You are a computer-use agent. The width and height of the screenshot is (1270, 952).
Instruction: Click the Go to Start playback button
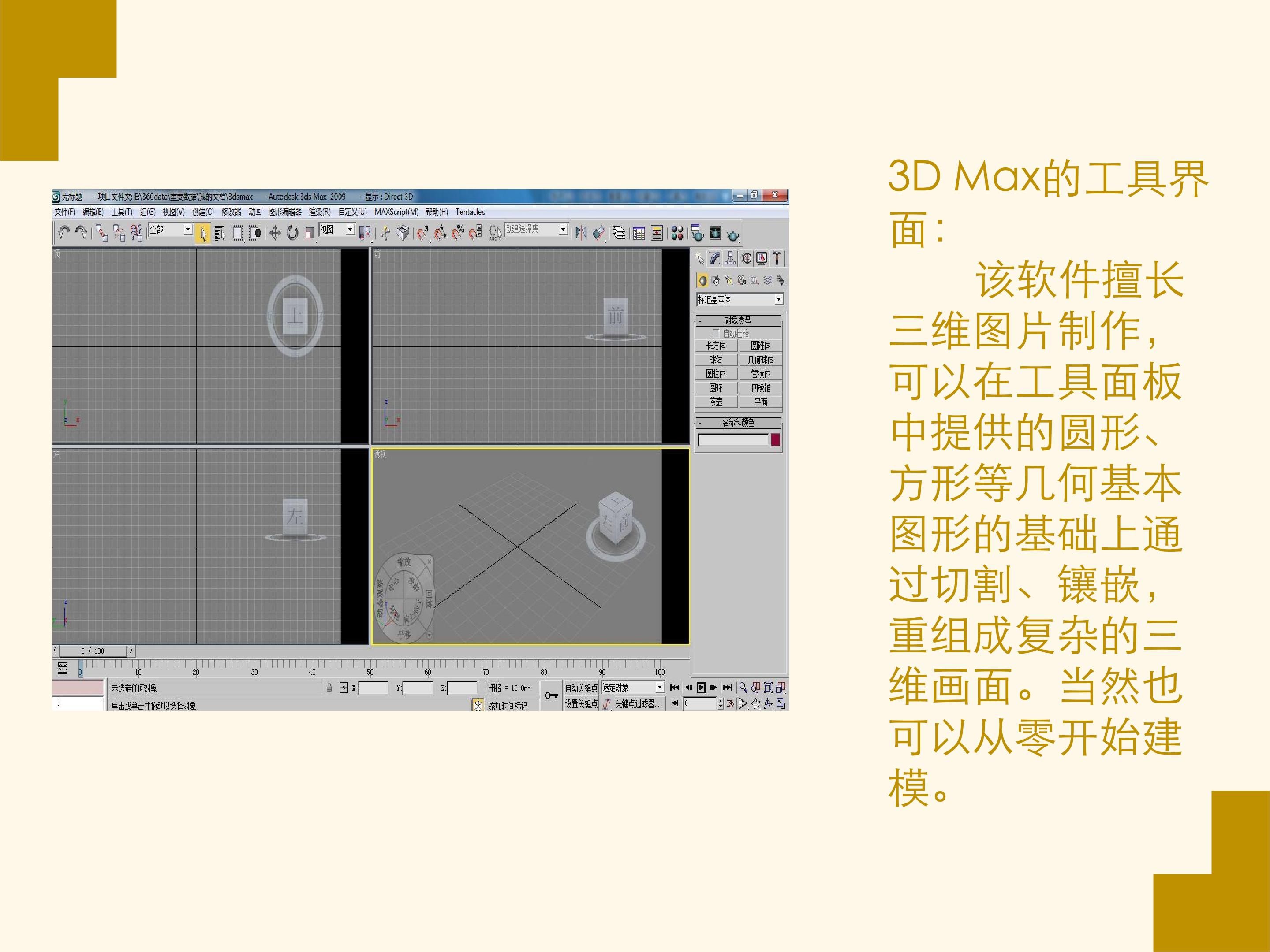click(675, 687)
